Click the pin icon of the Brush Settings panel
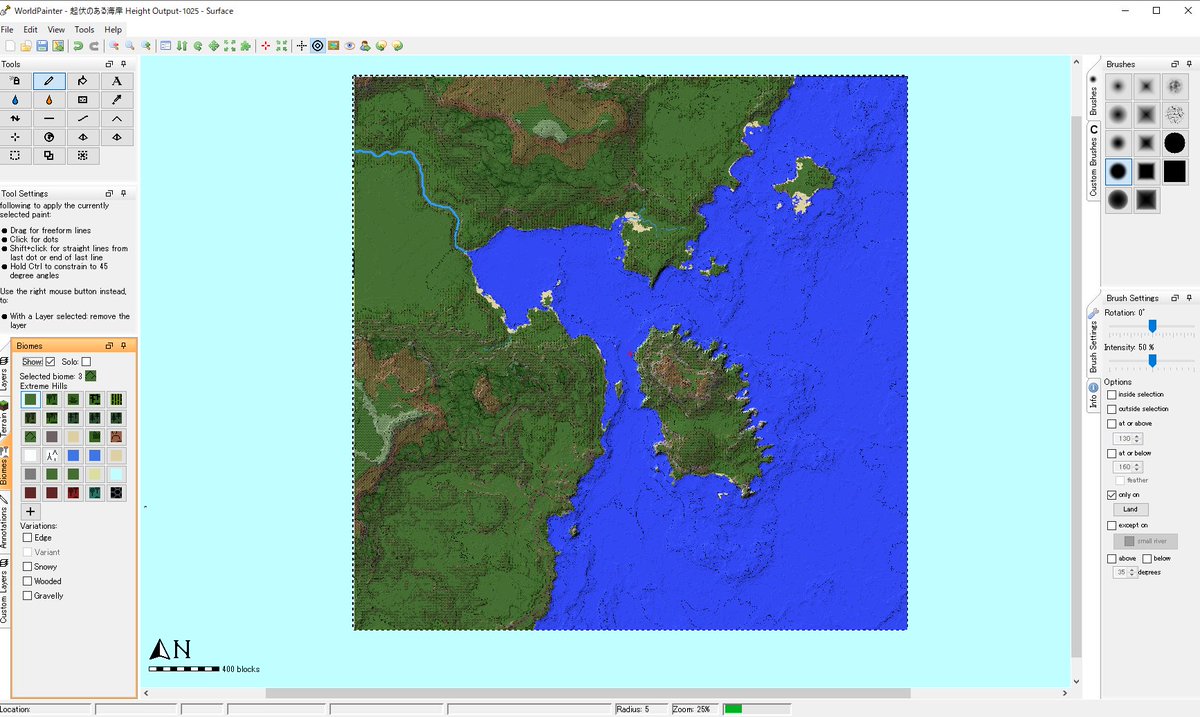The width and height of the screenshot is (1200, 717). coord(1189,298)
